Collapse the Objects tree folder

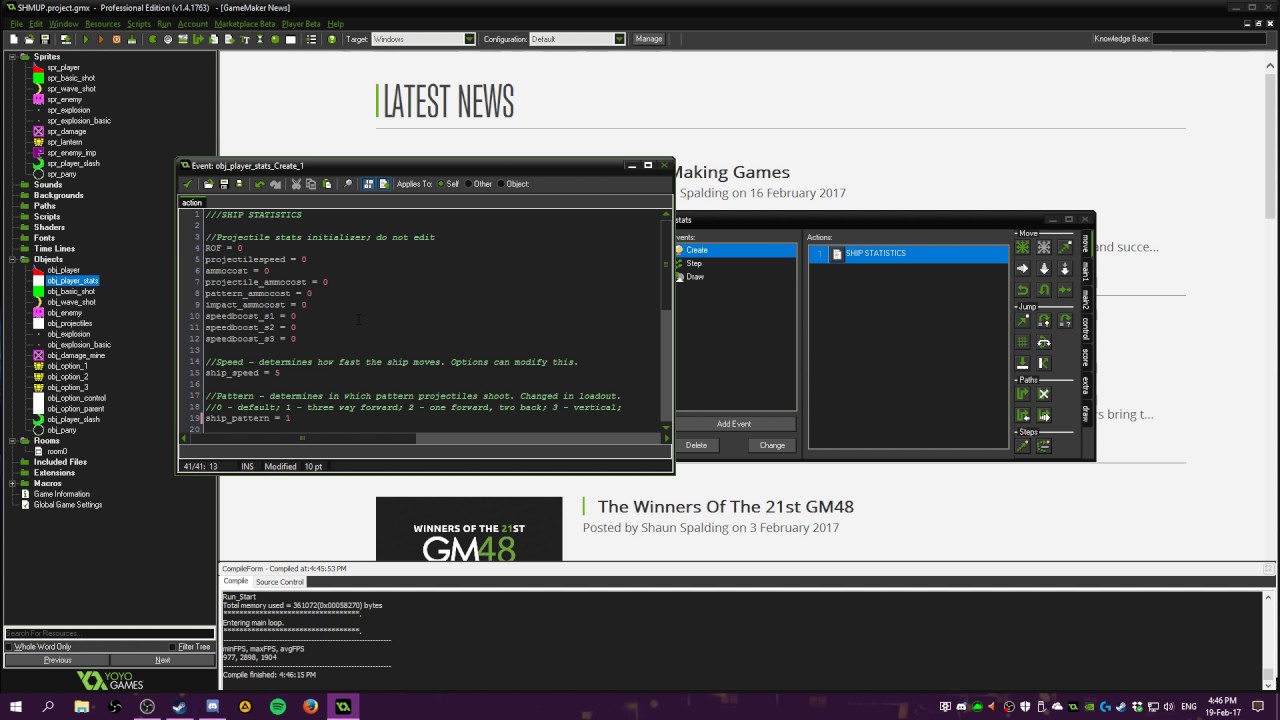point(13,259)
